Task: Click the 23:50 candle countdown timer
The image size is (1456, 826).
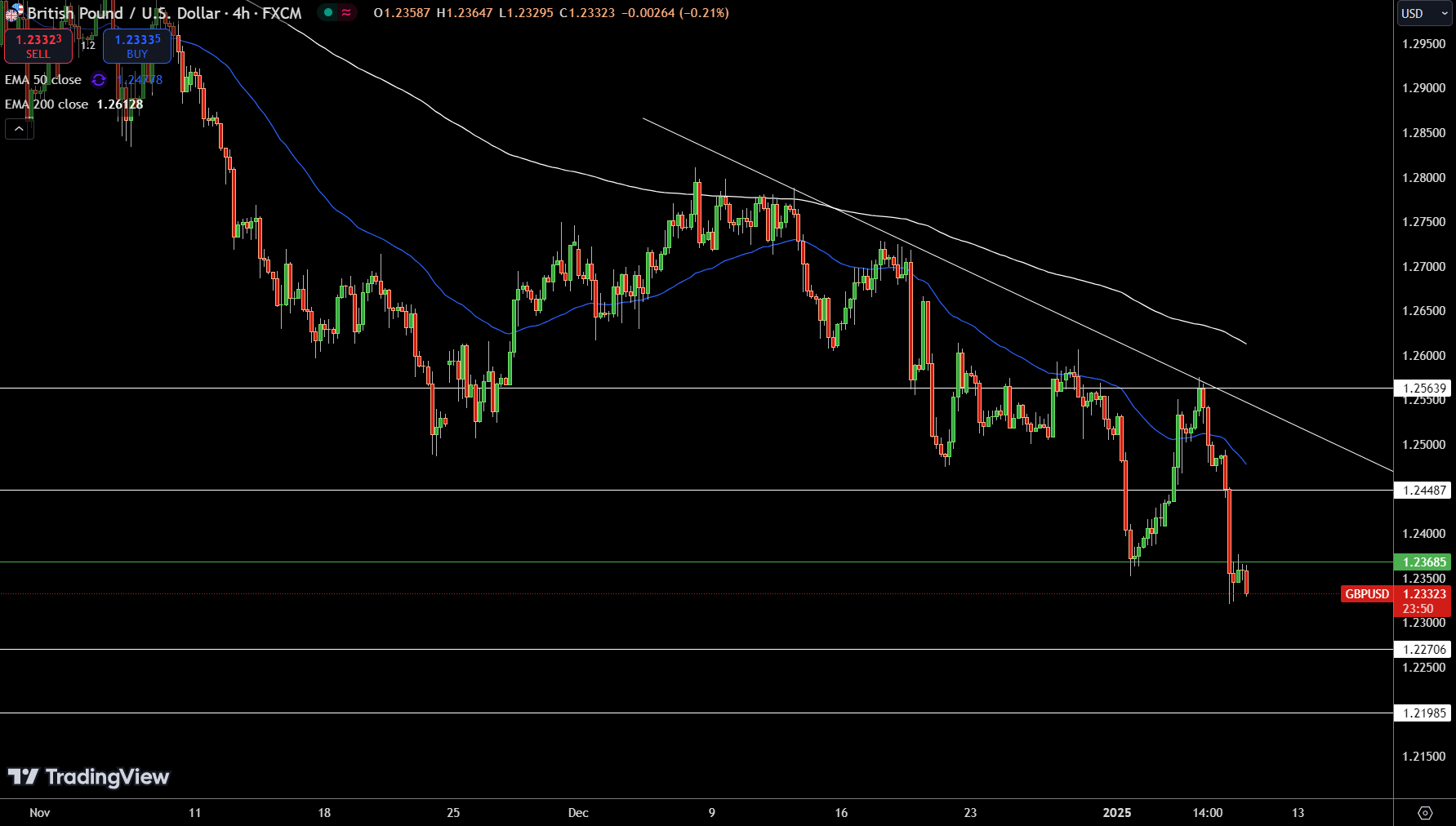Action: point(1418,609)
